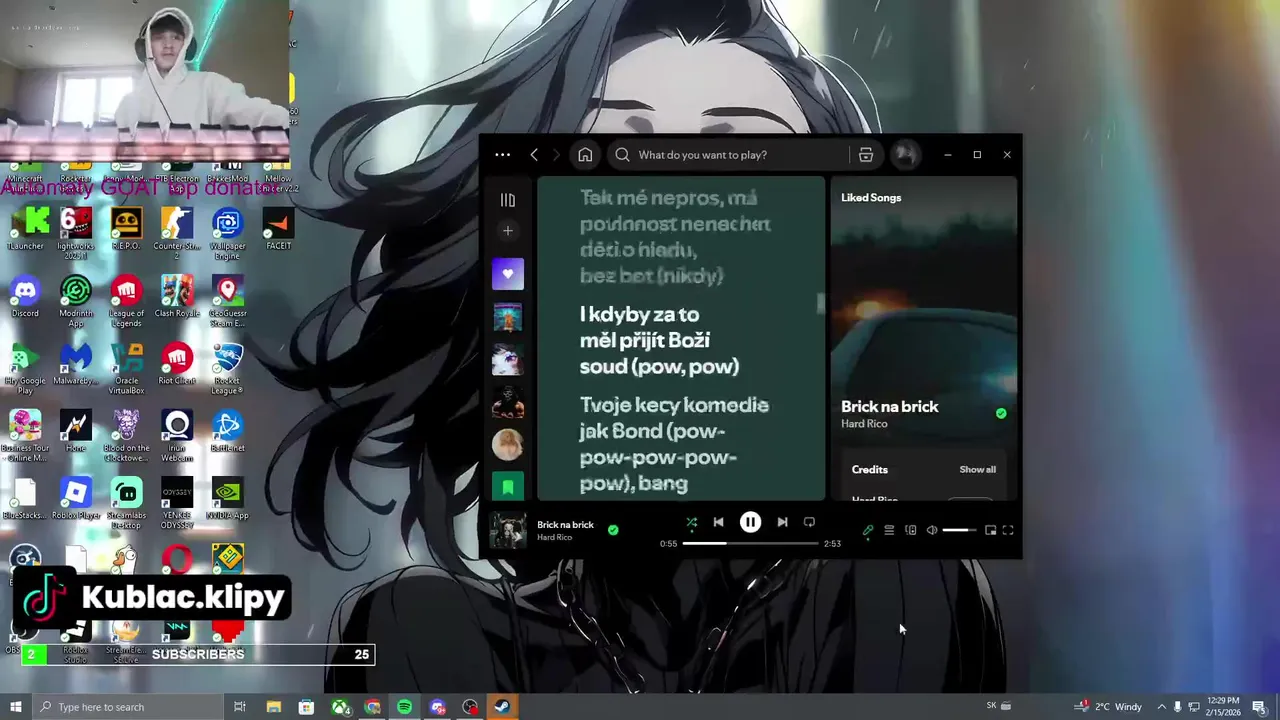Expand Your Library sidebar
Screen dimensions: 1280x720
[x=508, y=200]
